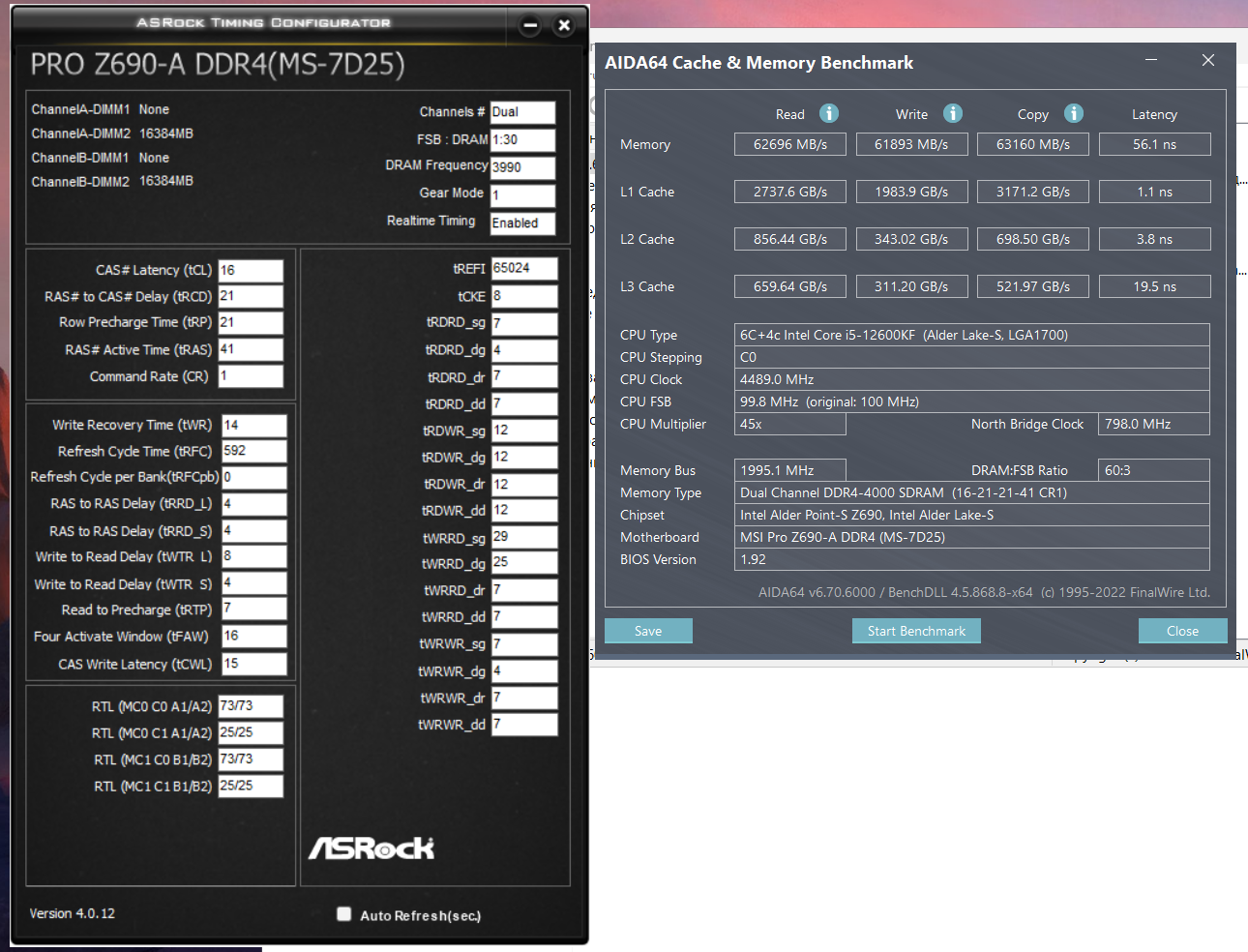Close the ASRock Timing Configurator window
This screenshot has width=1248, height=952.
(x=565, y=26)
